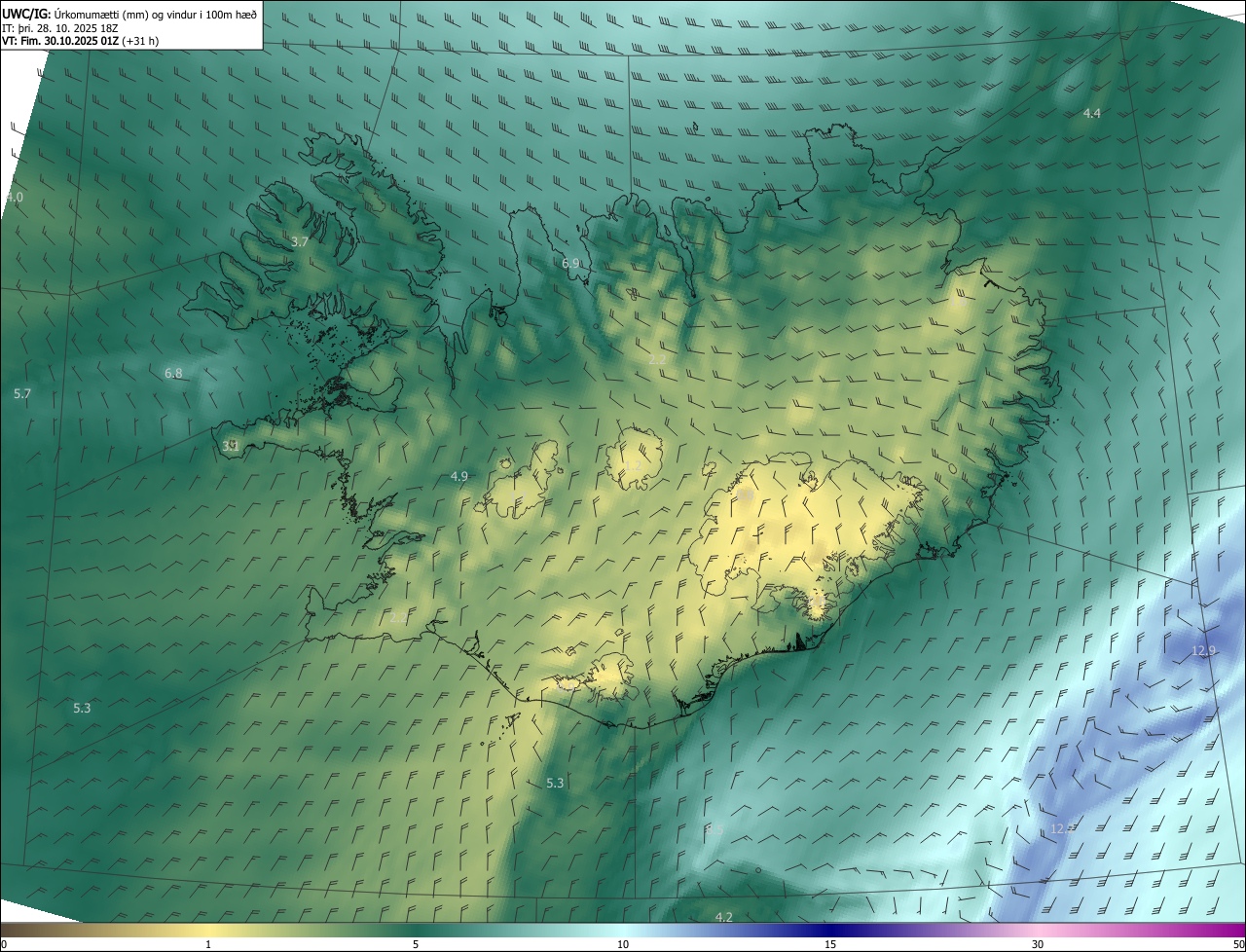Click the 4.2 value label above the colorbar
This screenshot has height=952, width=1246.
pos(723,917)
